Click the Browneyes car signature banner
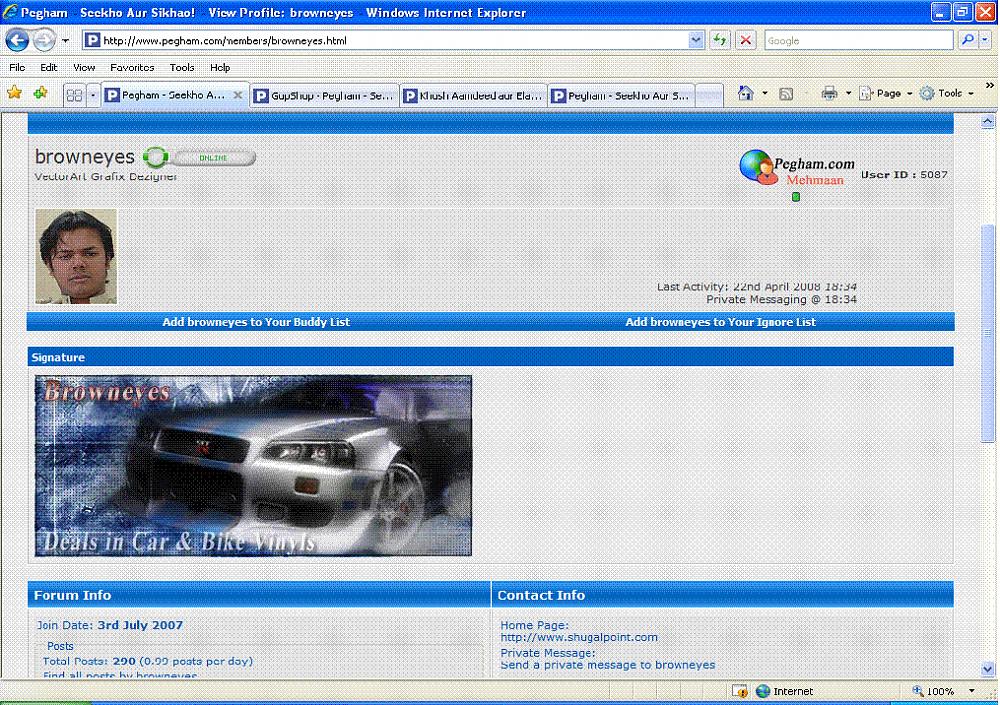Image resolution: width=1000 pixels, height=705 pixels. tap(253, 465)
